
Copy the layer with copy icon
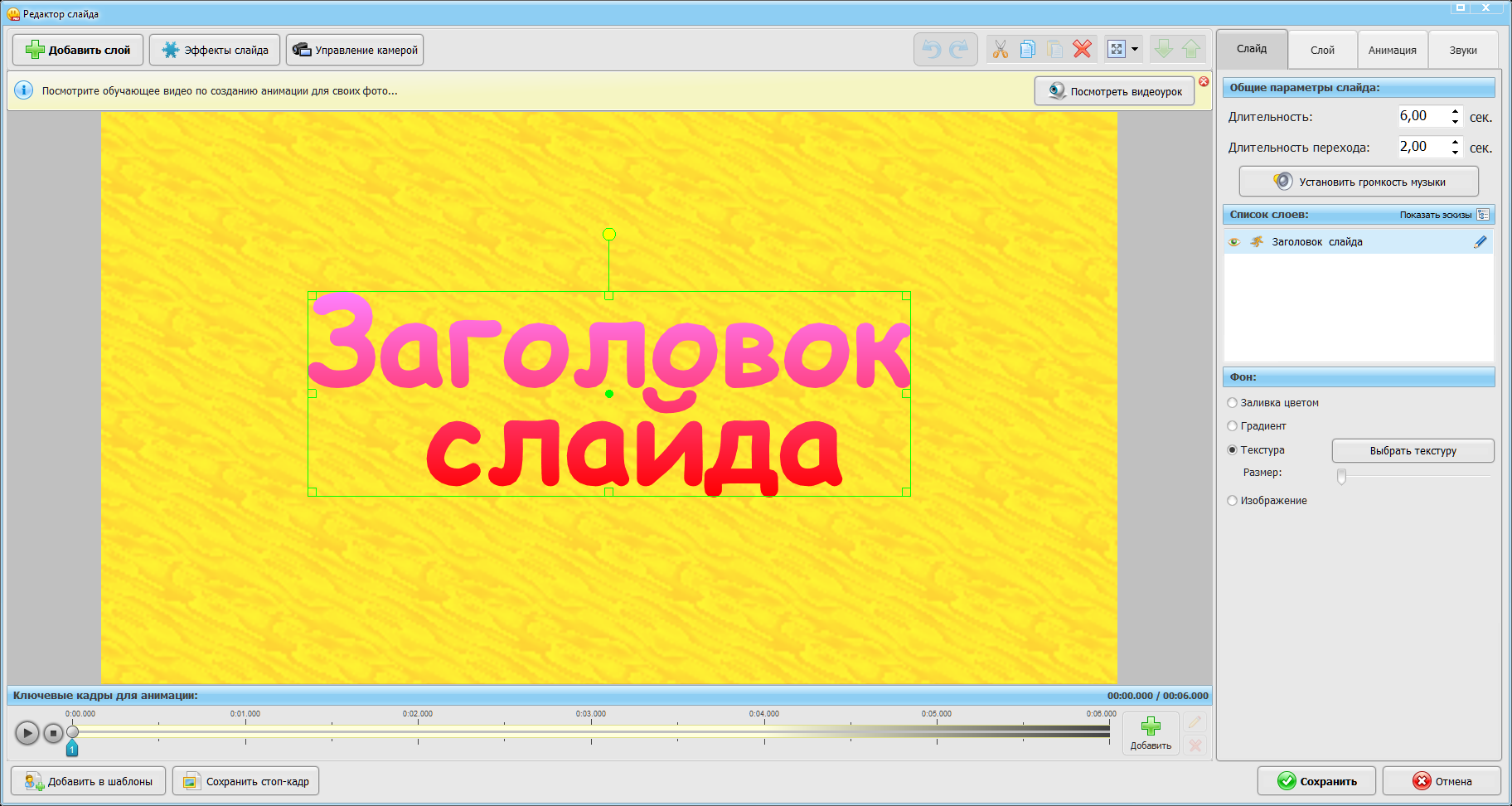point(1028,50)
